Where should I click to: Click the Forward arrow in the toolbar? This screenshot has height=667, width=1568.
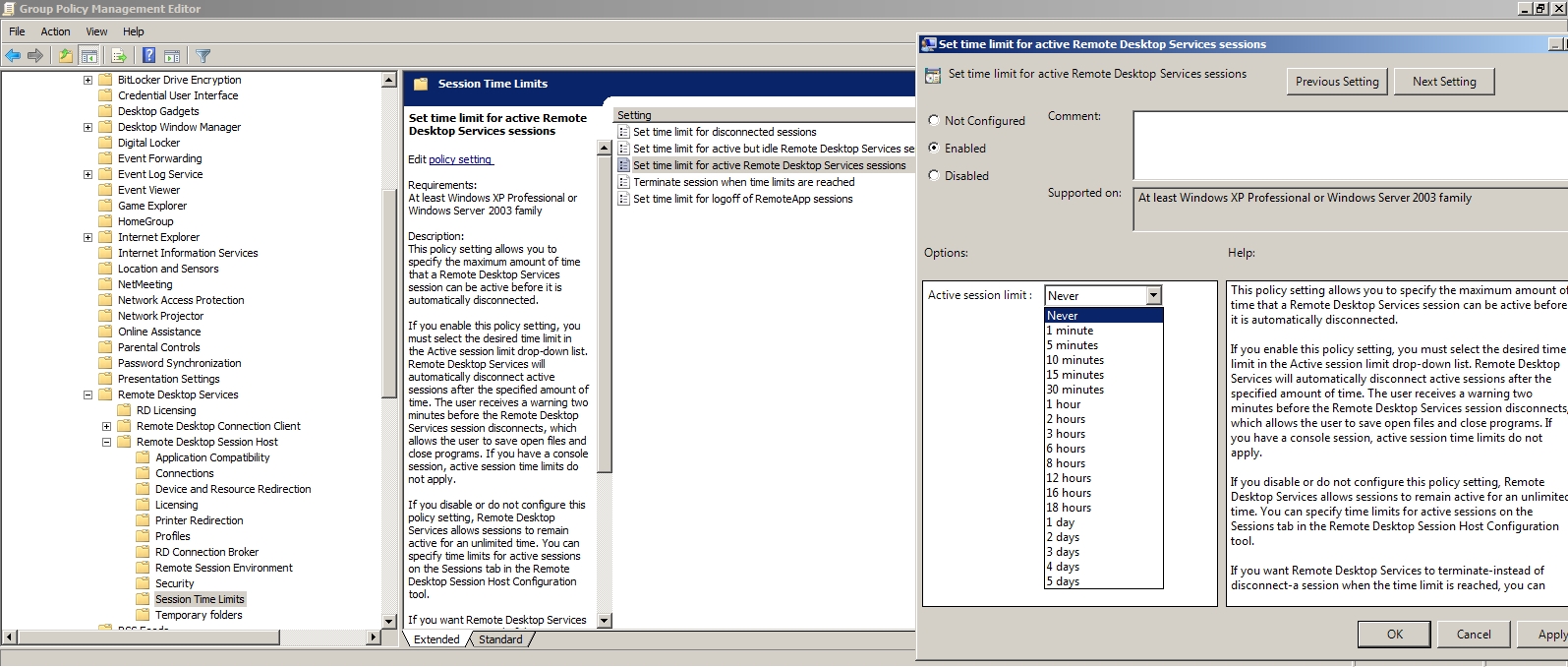coord(34,56)
